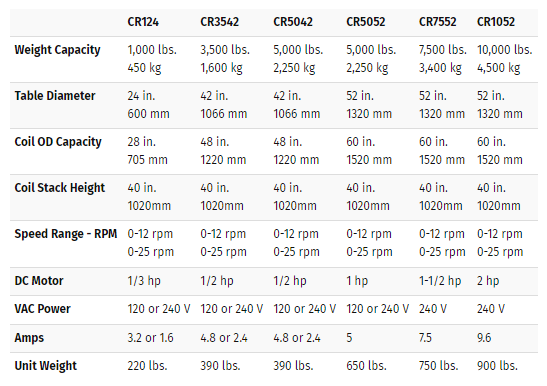The width and height of the screenshot is (547, 386).
Task: Click the CR7552 model header
Action: pyautogui.click(x=437, y=22)
